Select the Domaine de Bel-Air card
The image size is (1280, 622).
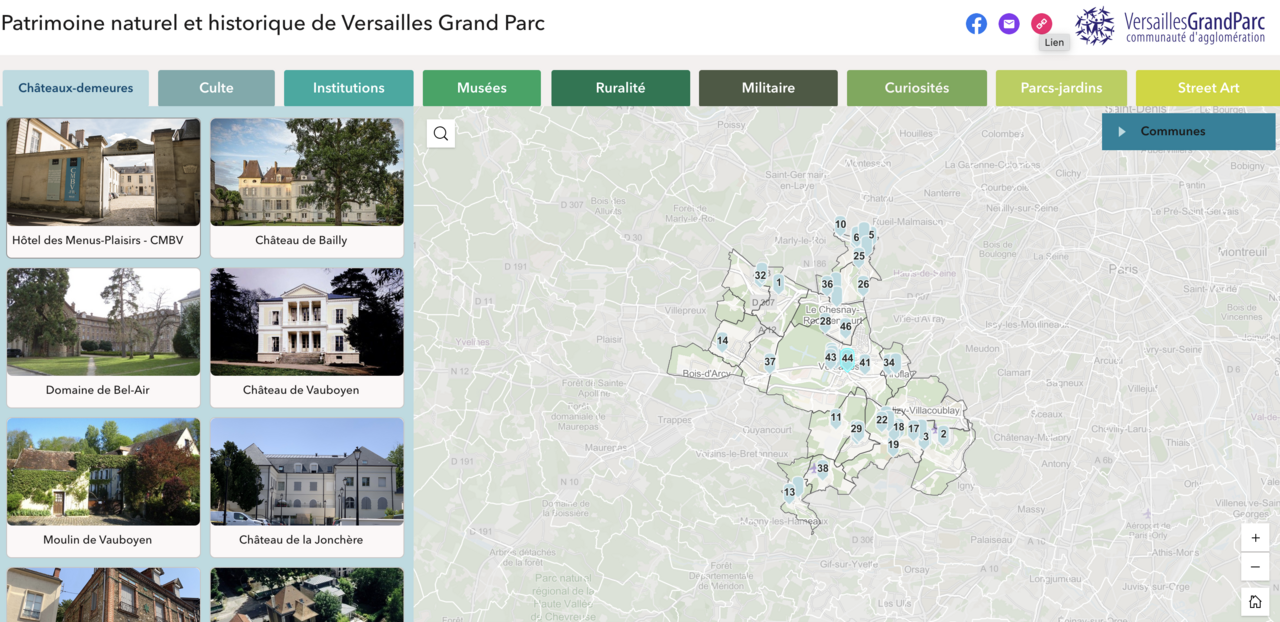(x=104, y=337)
